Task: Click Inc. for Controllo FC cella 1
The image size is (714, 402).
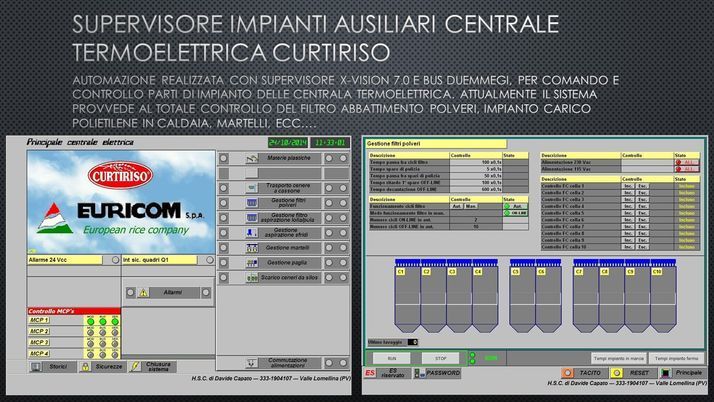Action: [628, 186]
